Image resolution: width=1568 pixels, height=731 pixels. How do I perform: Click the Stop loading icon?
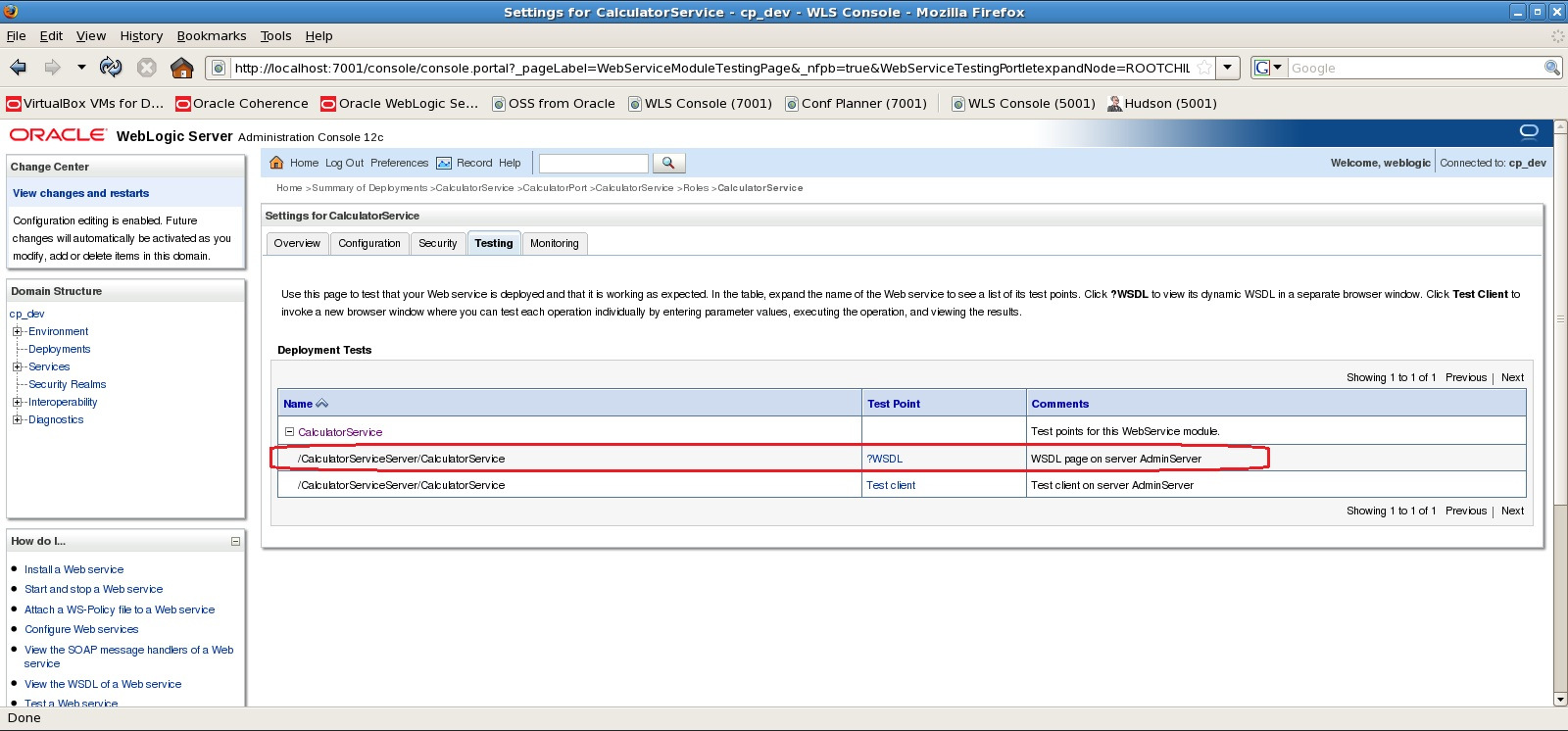[147, 68]
